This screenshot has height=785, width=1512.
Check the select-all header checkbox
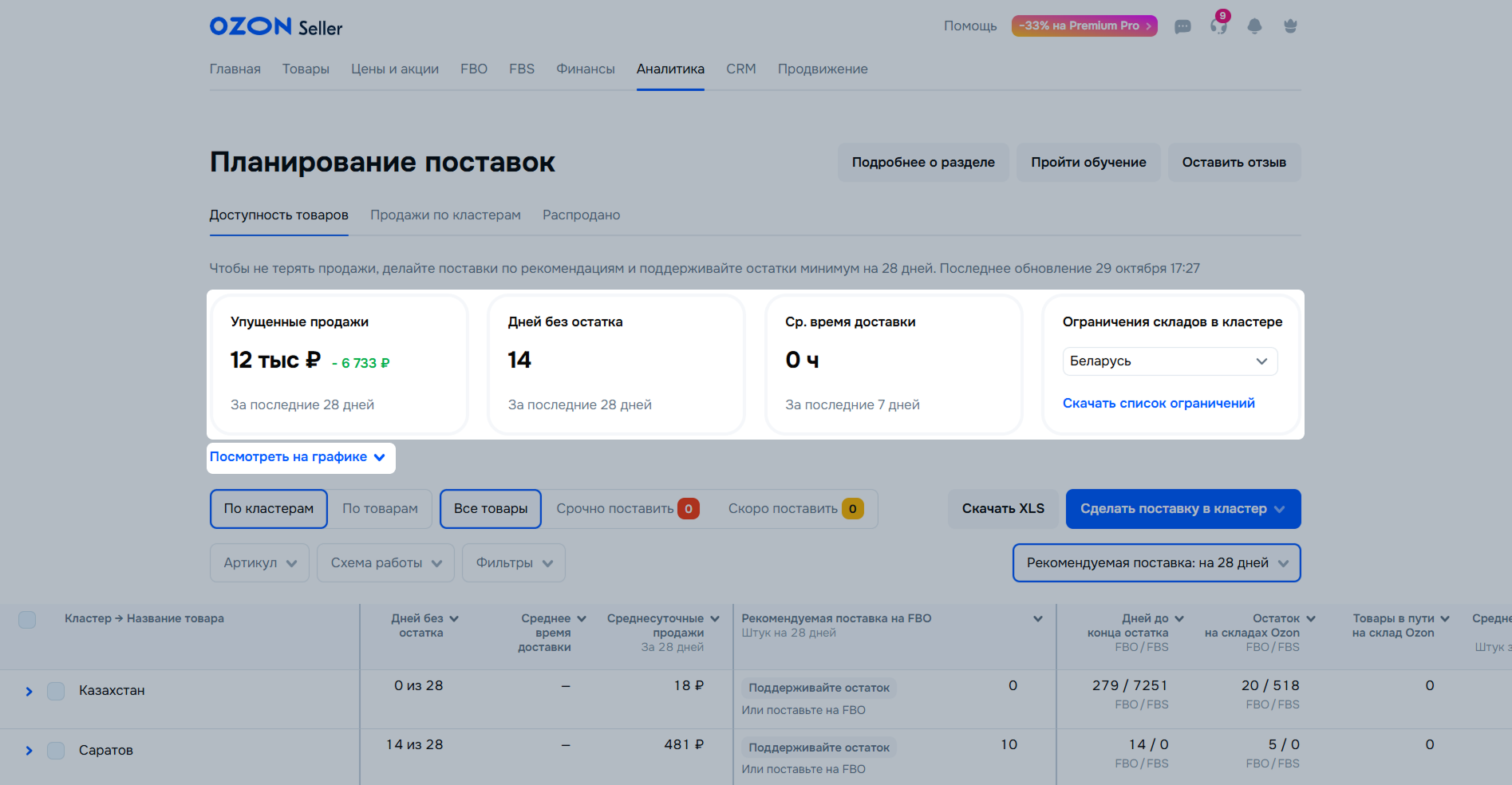point(27,620)
